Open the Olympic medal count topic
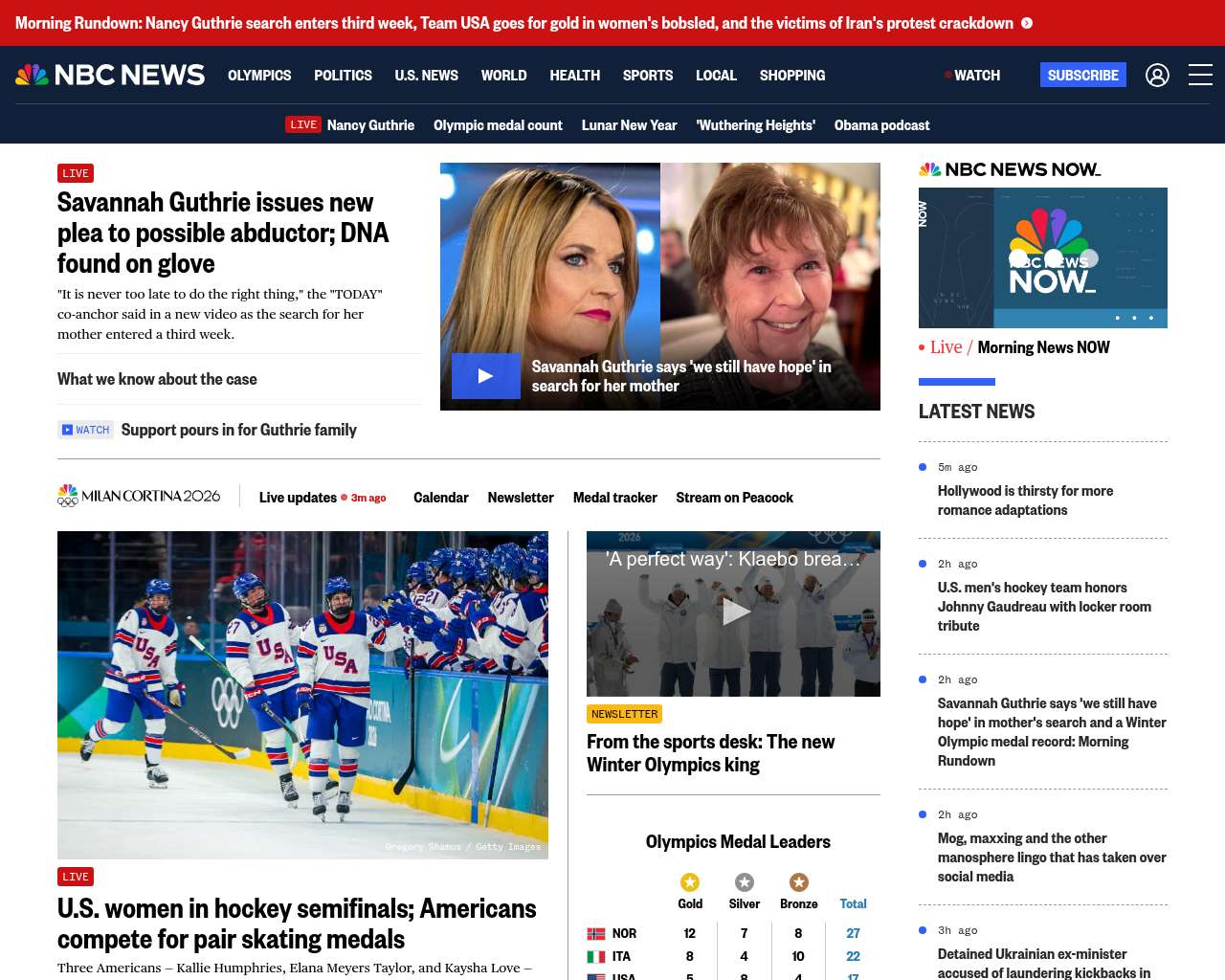The height and width of the screenshot is (980, 1225). click(x=498, y=125)
